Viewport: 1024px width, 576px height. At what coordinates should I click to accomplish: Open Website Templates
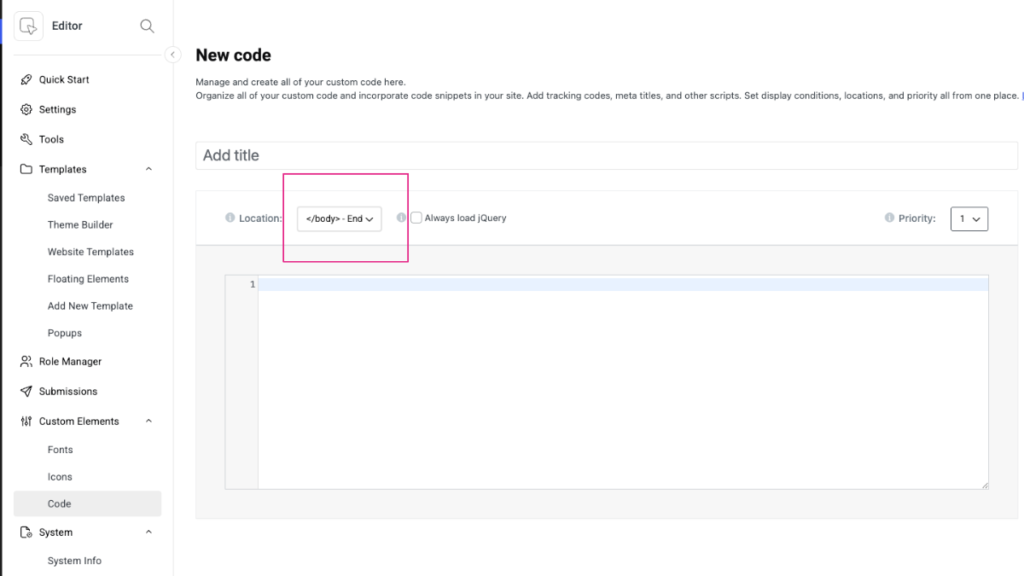point(91,251)
